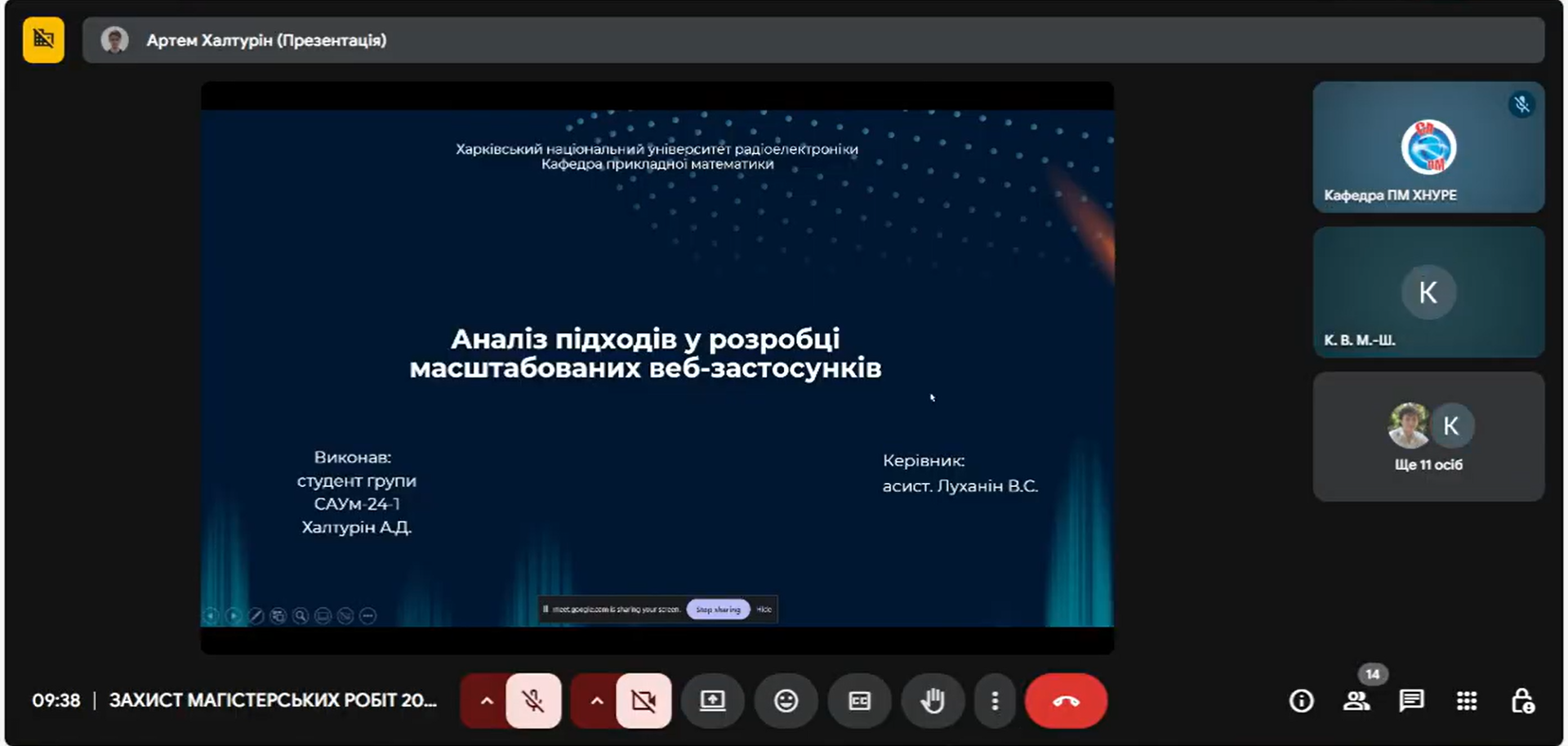Open host controls lock icon

(1522, 701)
